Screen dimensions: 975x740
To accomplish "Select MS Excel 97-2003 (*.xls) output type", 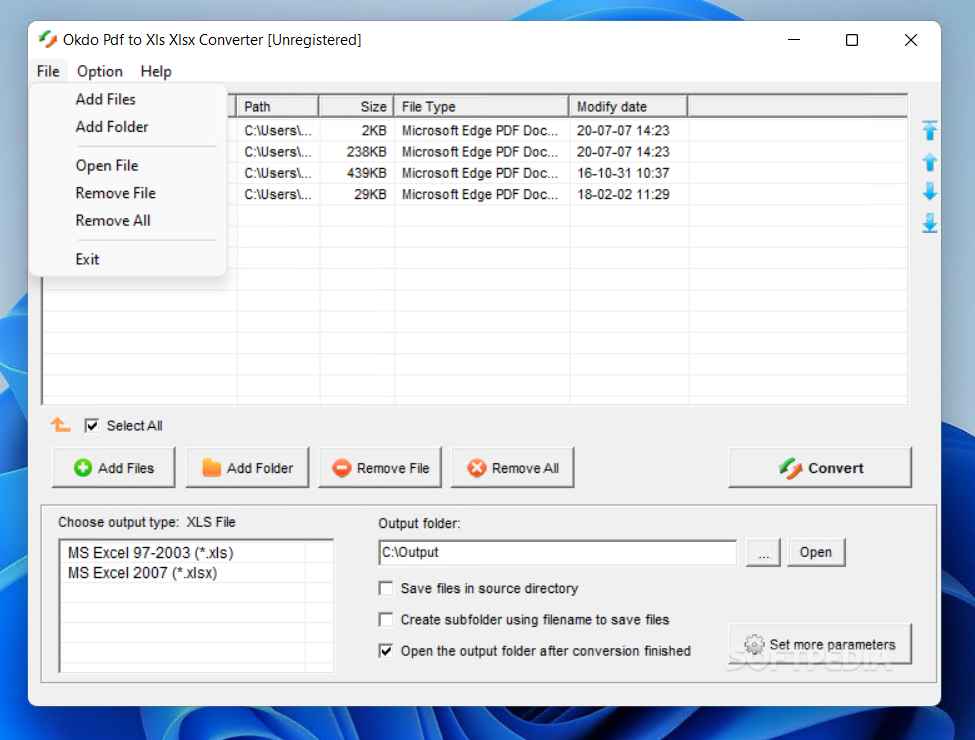I will [150, 553].
